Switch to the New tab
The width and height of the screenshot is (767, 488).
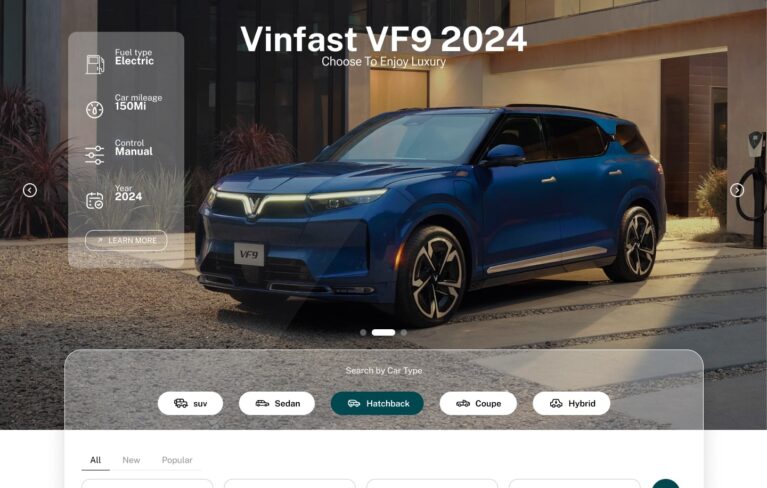coord(131,460)
